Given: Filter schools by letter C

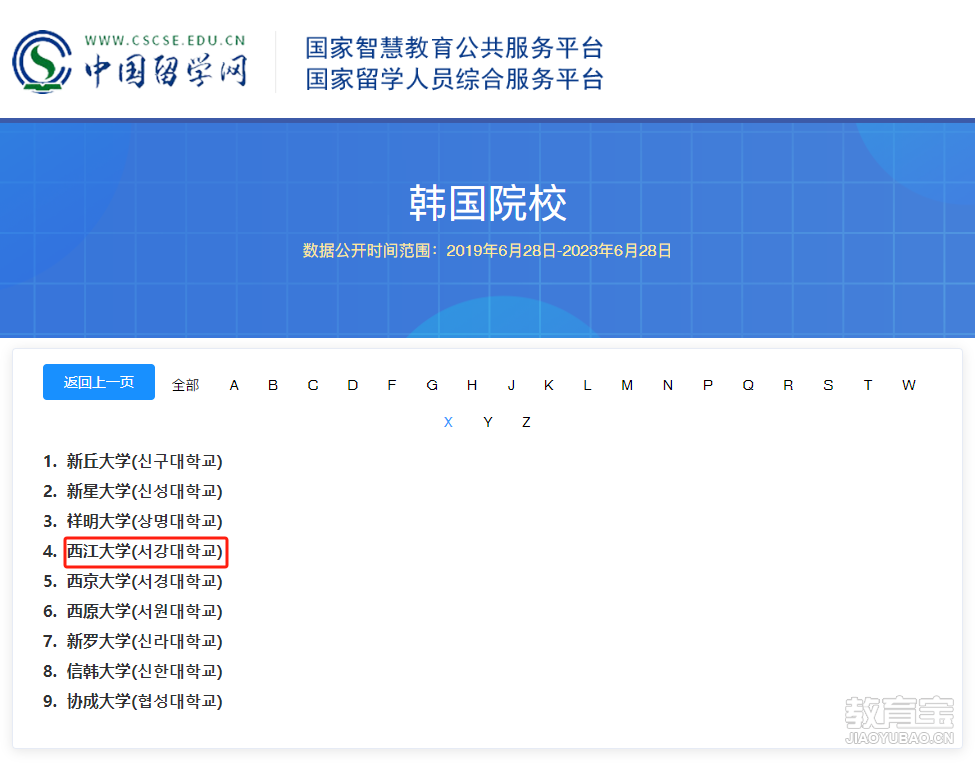Looking at the screenshot, I should pyautogui.click(x=313, y=385).
